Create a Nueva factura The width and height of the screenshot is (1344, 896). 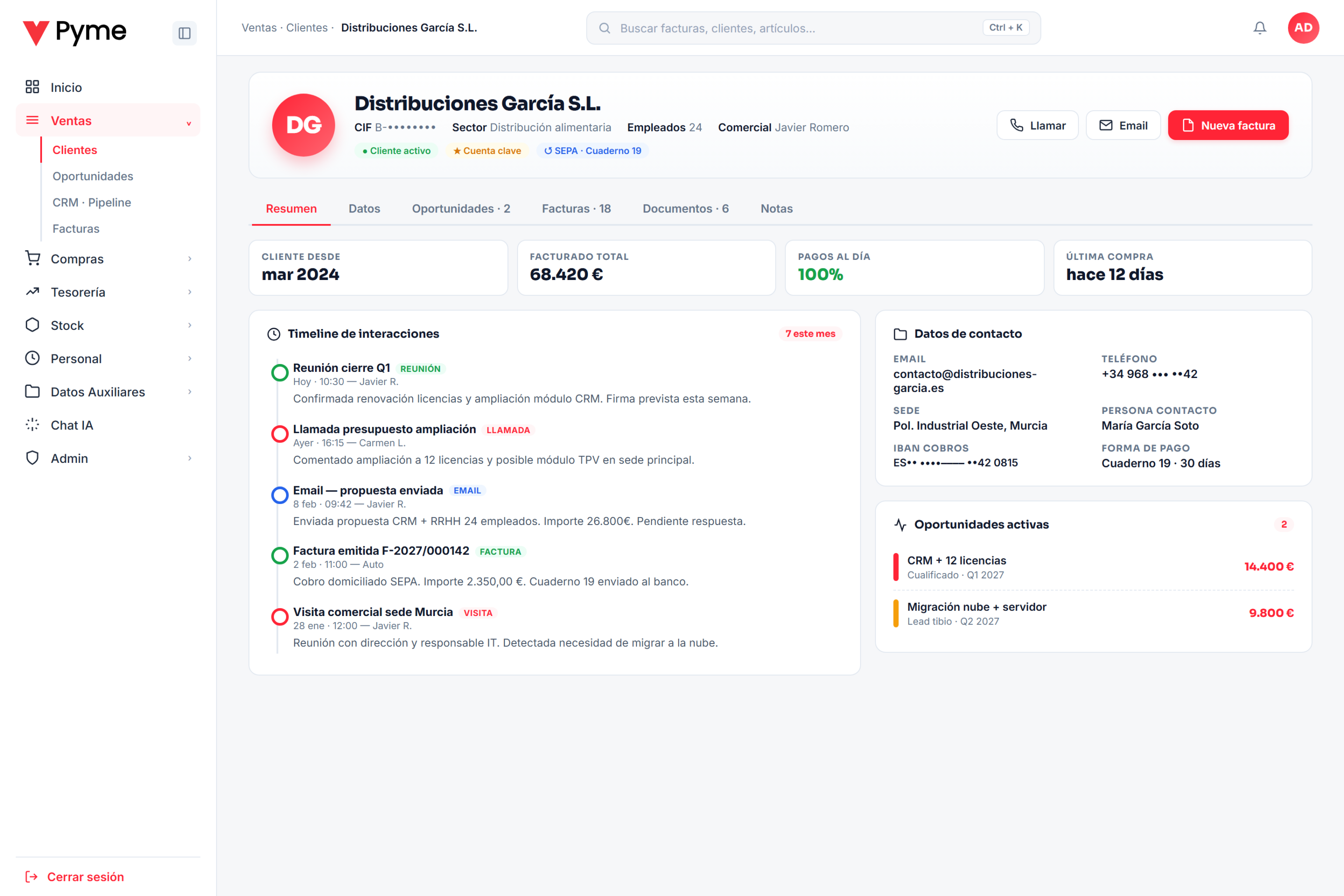(x=1228, y=125)
